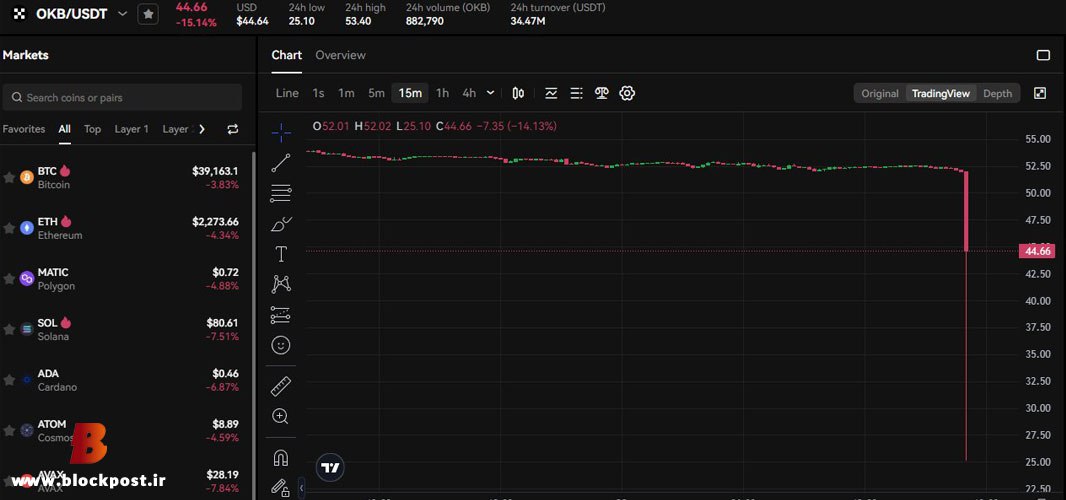This screenshot has width=1066, height=500.
Task: Open the forecasting and measurement tool
Action: pos(281,315)
